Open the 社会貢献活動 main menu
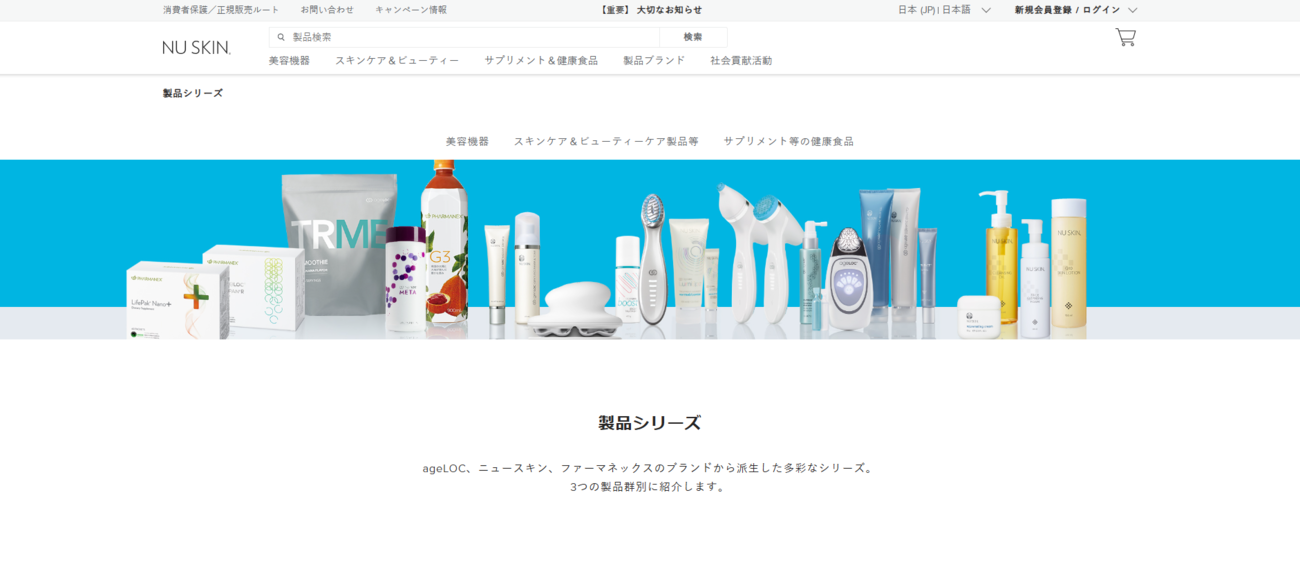The image size is (1300, 571). point(741,61)
